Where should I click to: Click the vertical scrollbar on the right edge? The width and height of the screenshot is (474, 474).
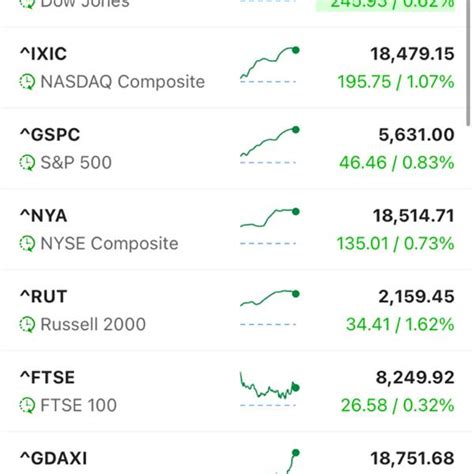[x=469, y=63]
